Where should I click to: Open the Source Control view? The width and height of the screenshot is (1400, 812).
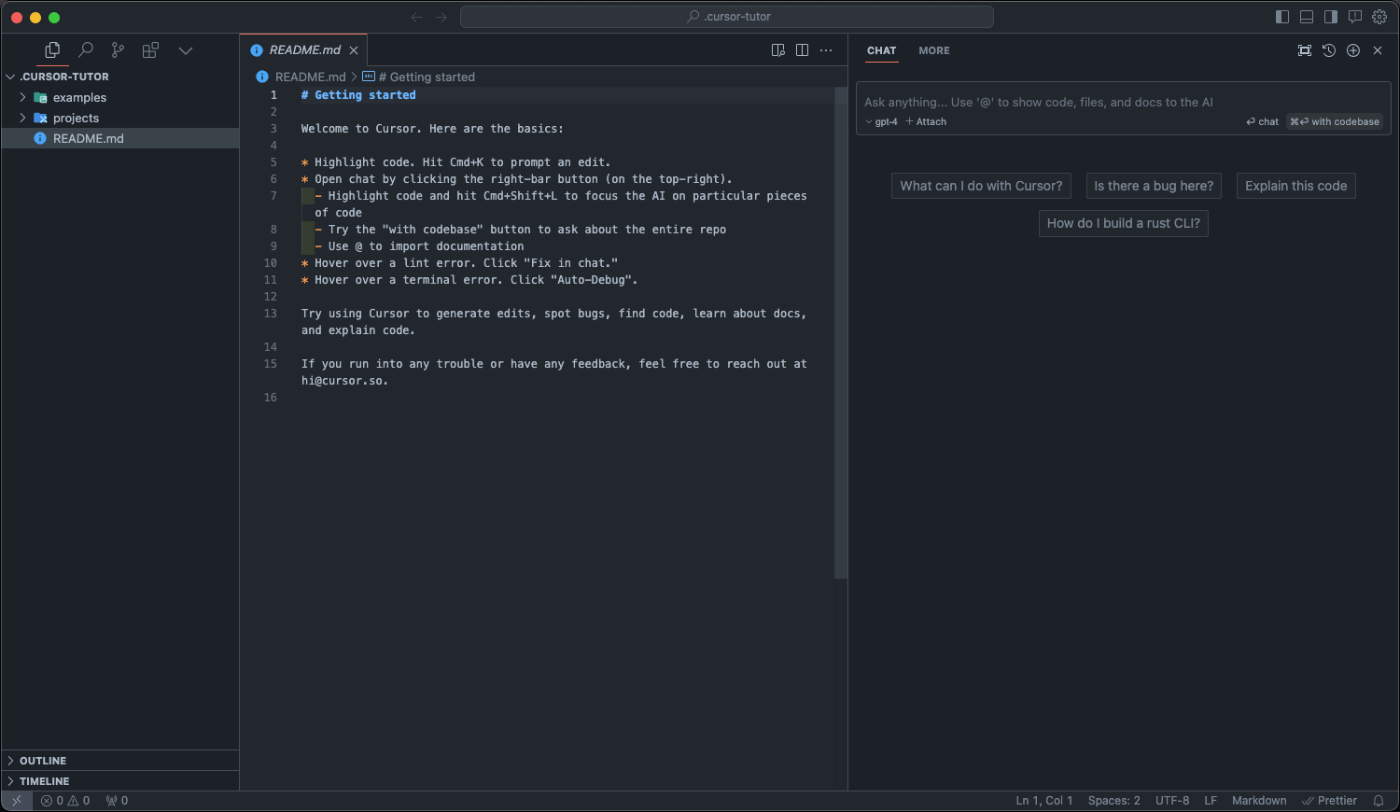point(118,50)
